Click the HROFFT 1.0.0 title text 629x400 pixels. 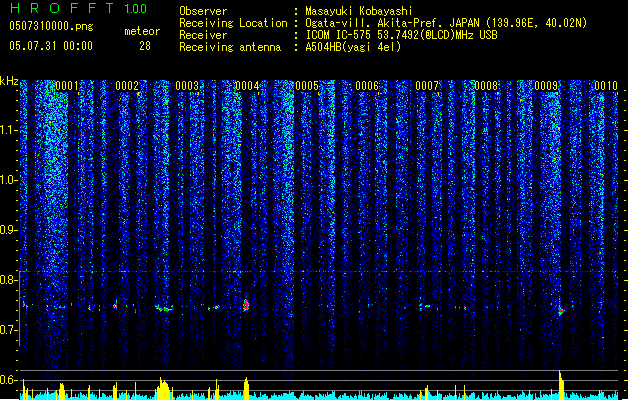click(x=79, y=8)
